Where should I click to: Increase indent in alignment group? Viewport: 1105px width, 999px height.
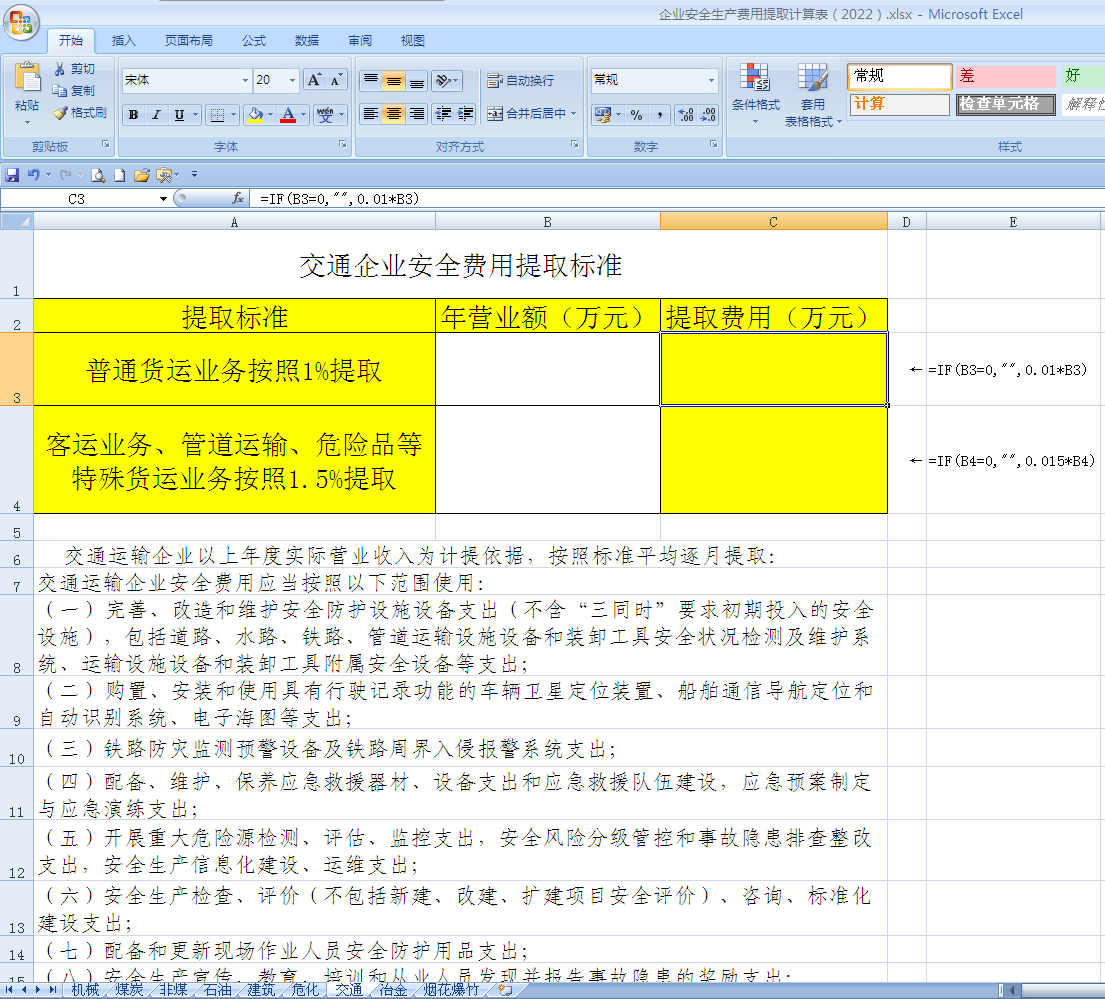tap(466, 113)
